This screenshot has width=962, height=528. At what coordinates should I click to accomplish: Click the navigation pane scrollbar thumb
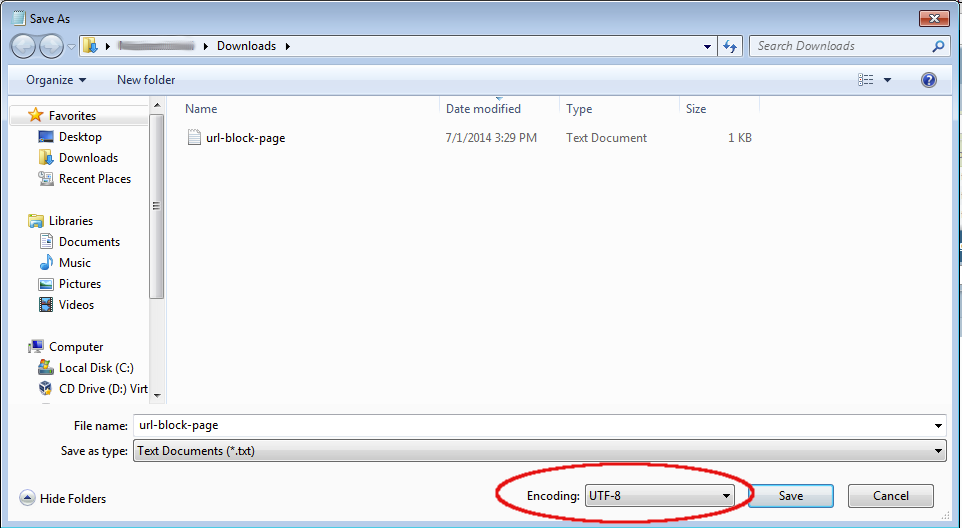coord(157,205)
